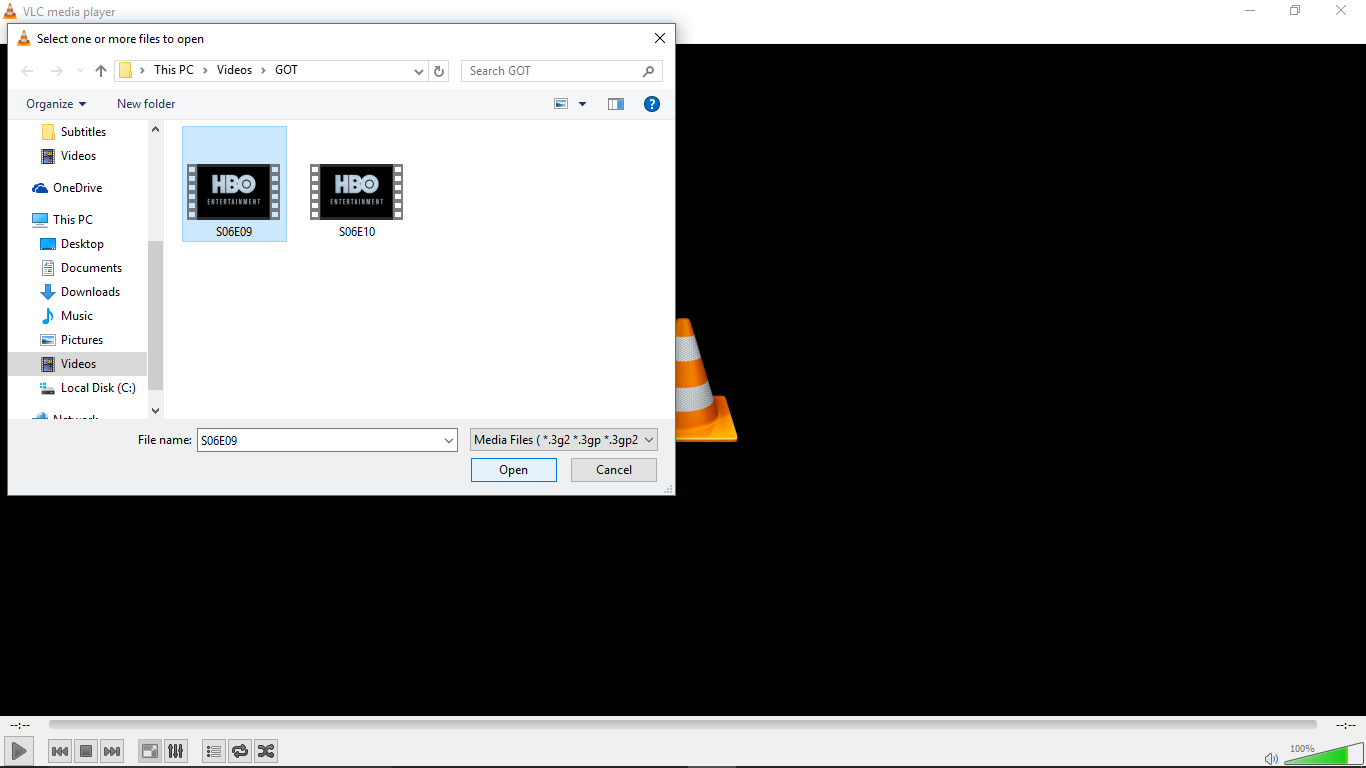Open the Organize menu
1366x768 pixels.
(56, 104)
